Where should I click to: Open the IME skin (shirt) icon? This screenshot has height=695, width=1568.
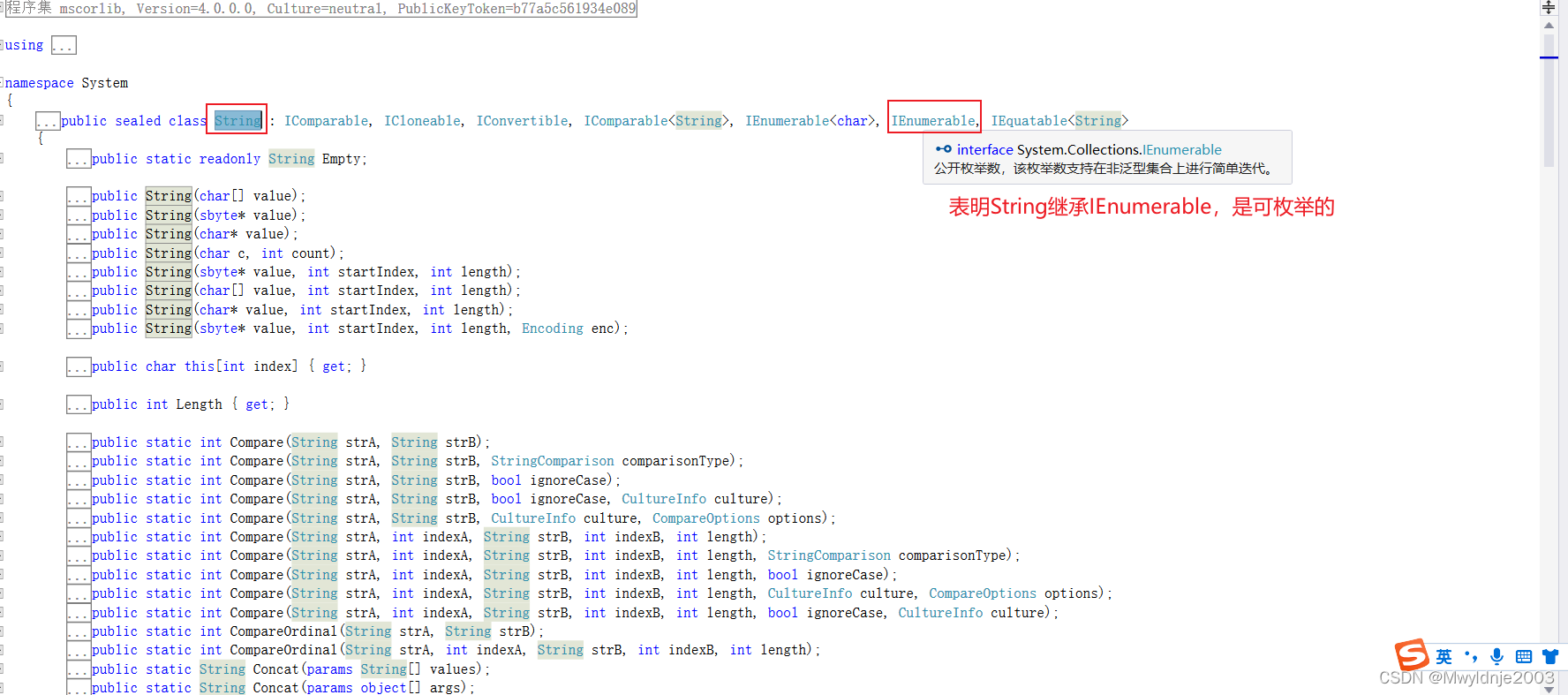click(x=1549, y=656)
